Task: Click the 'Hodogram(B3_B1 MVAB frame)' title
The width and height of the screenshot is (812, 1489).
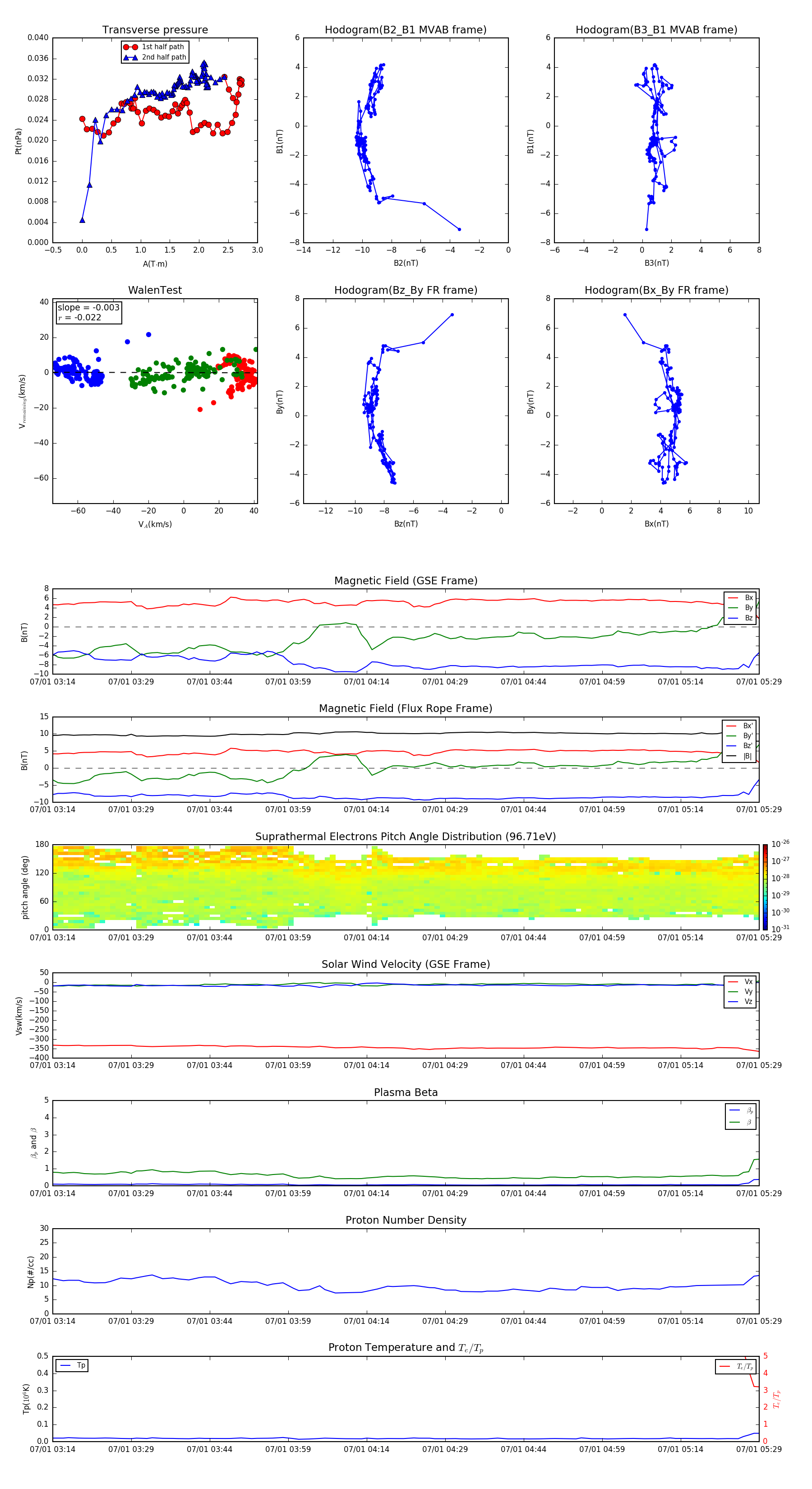Action: [x=656, y=29]
